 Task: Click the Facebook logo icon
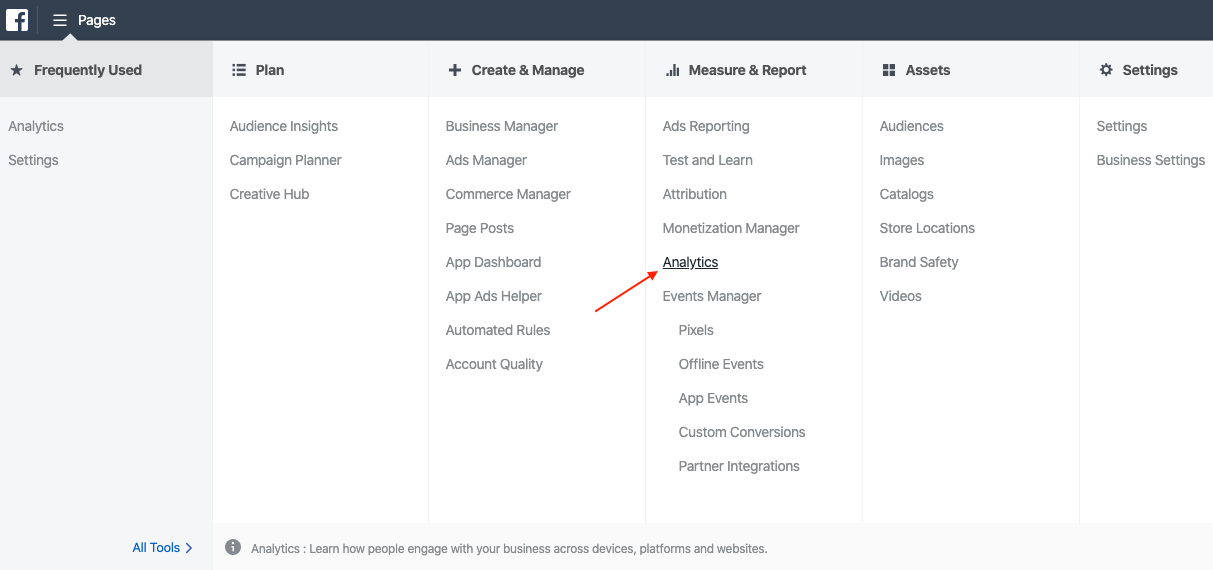pos(17,19)
